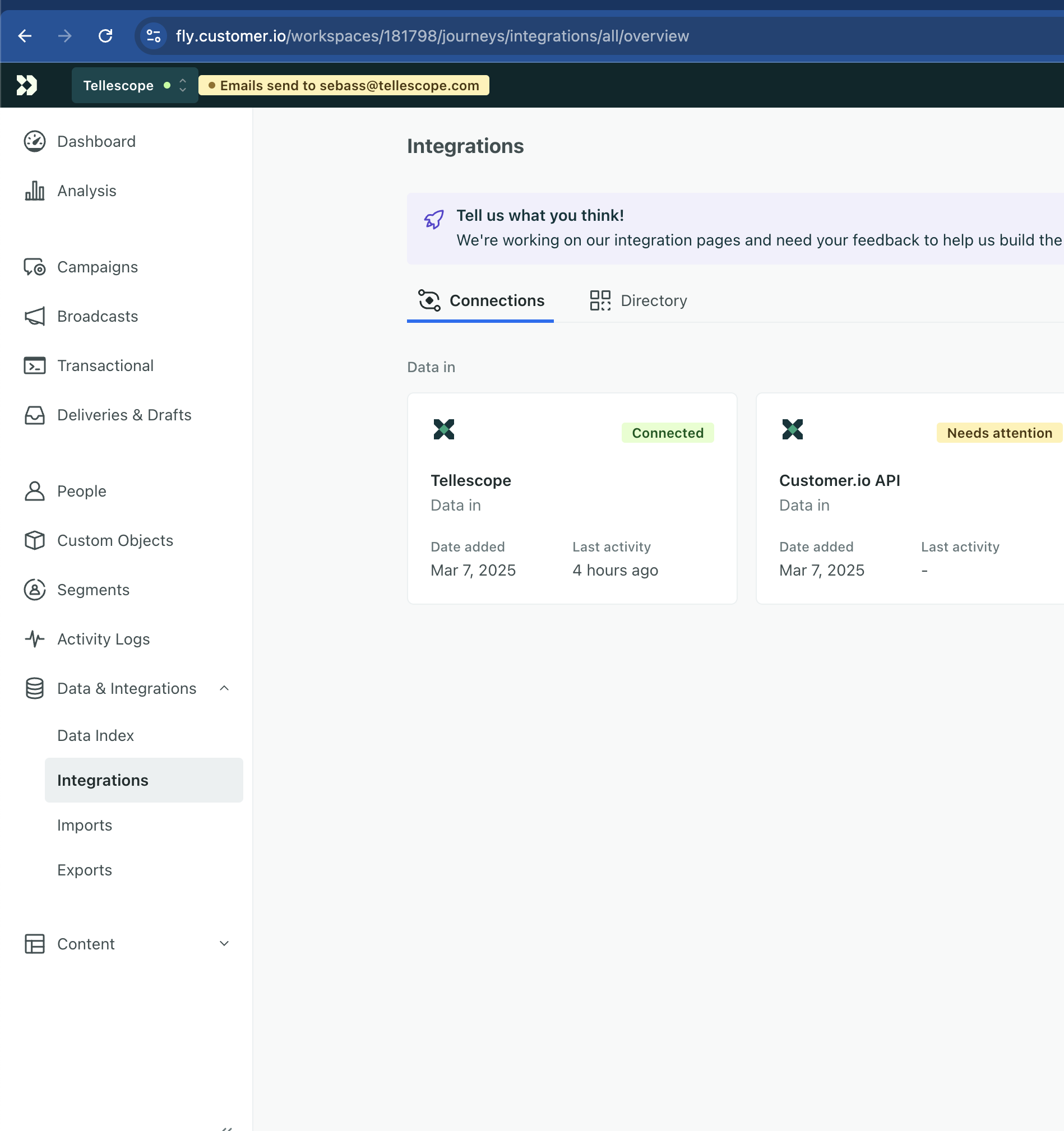Switch to the Directory tab
The height and width of the screenshot is (1131, 1064).
coord(639,300)
